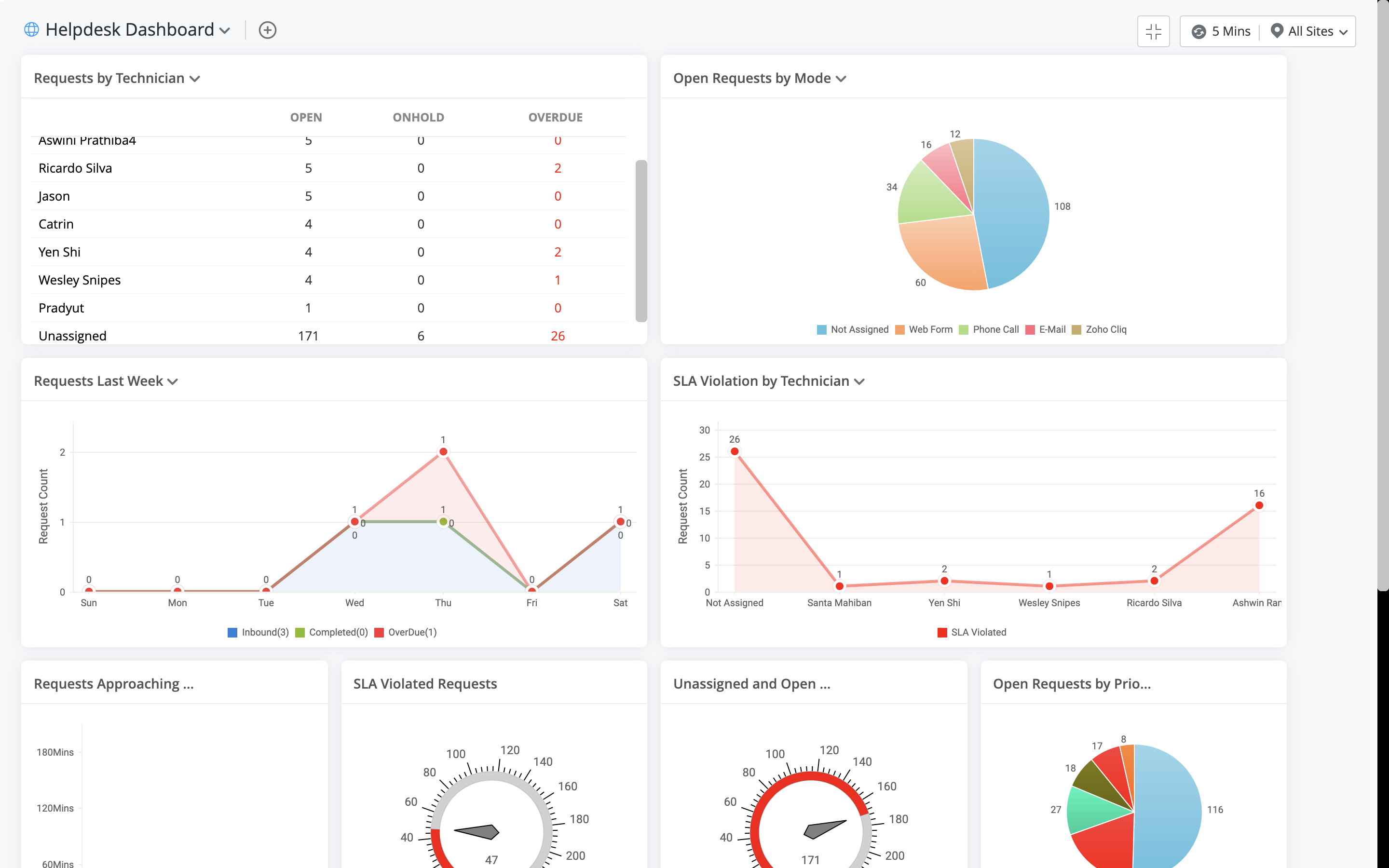Click the add new dashboard plus icon
Viewport: 1389px width, 868px height.
coord(268,30)
